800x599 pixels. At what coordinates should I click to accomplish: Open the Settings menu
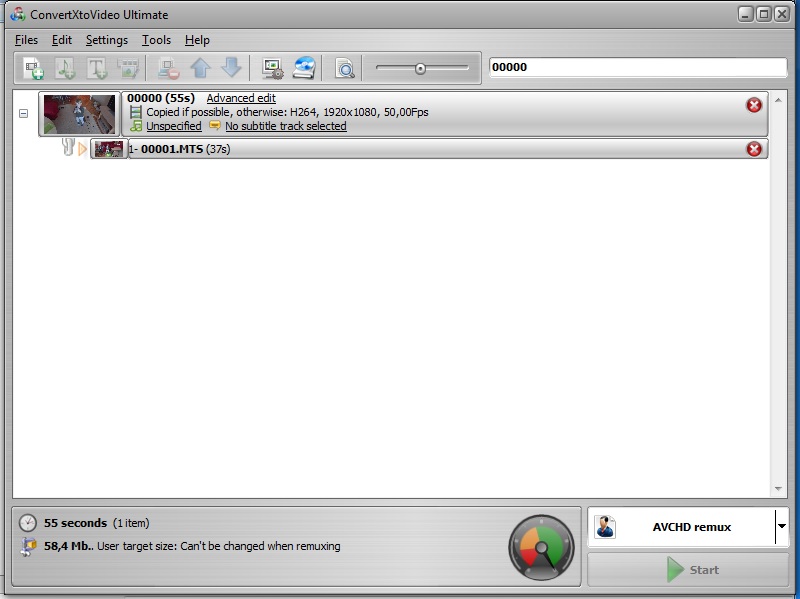tap(107, 40)
